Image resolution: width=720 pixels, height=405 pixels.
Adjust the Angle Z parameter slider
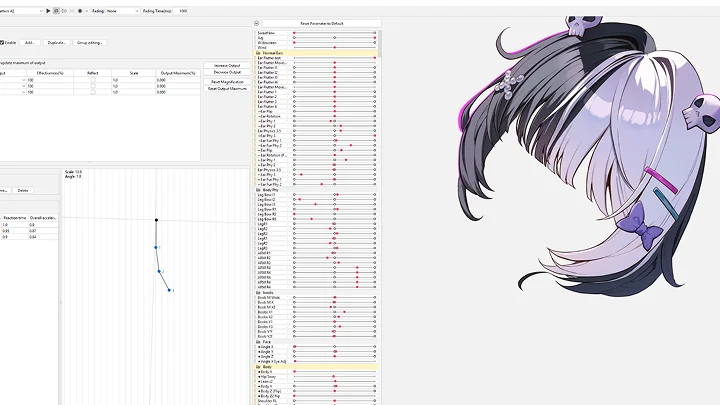click(334, 356)
